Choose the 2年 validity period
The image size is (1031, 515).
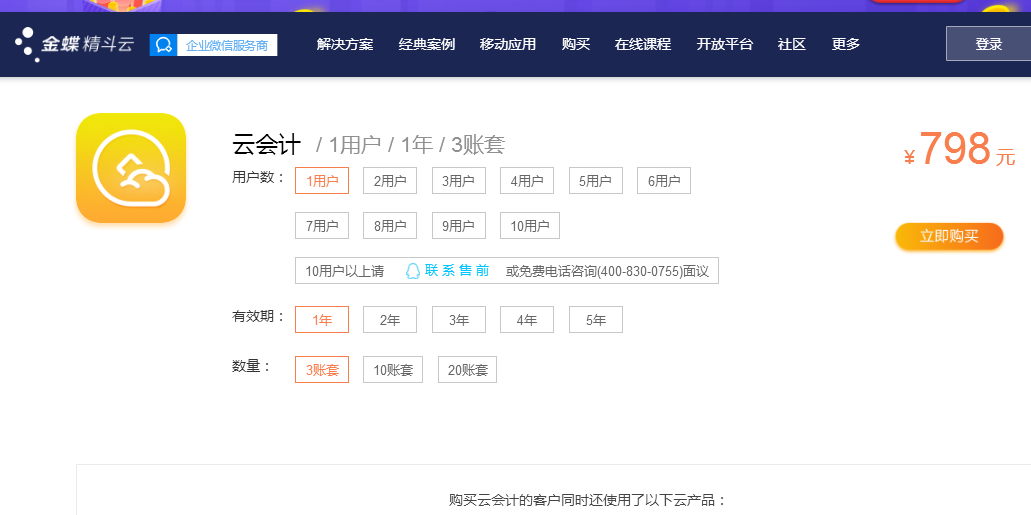(x=391, y=320)
